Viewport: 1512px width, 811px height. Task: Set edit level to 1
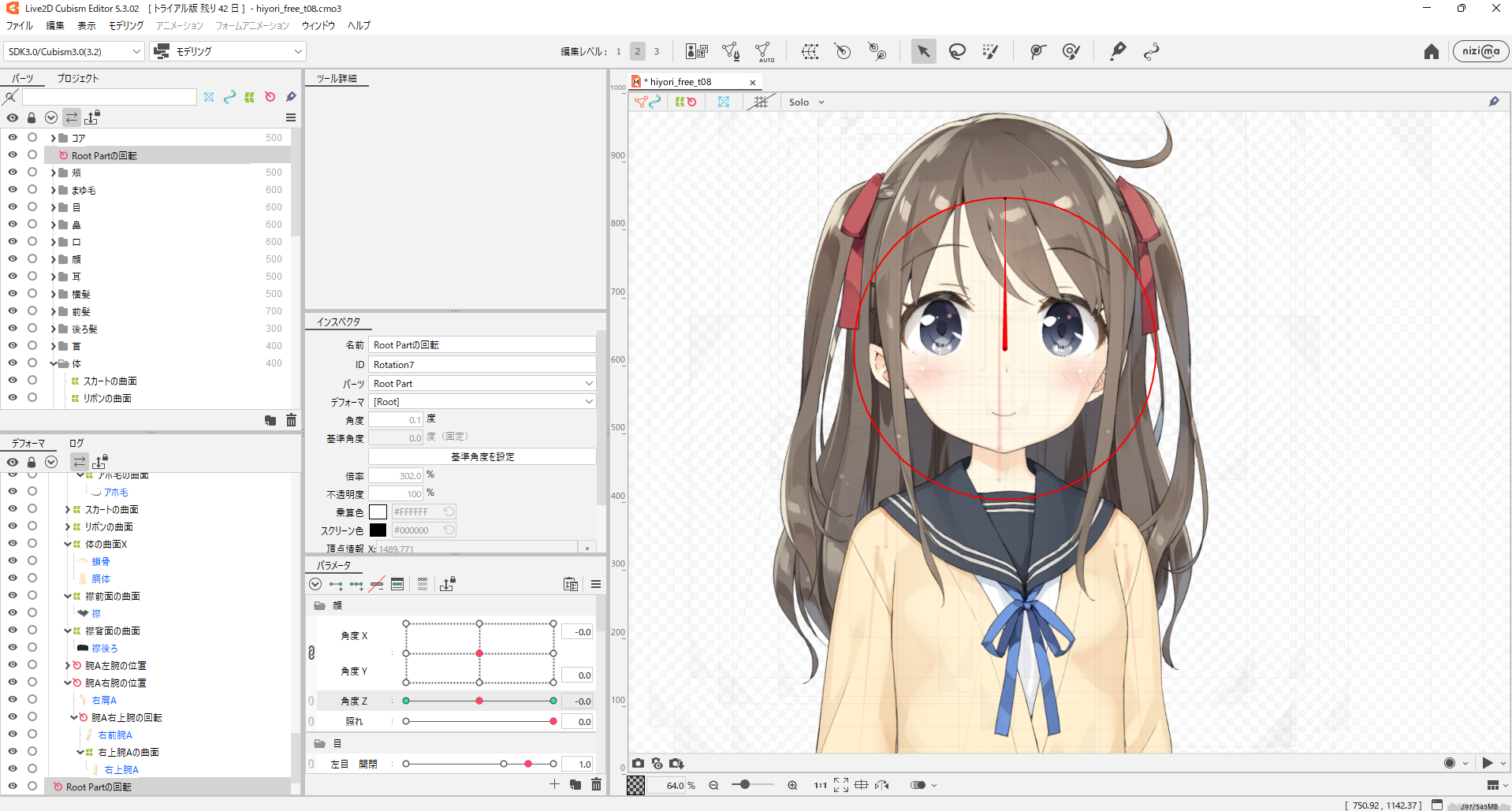tap(619, 52)
